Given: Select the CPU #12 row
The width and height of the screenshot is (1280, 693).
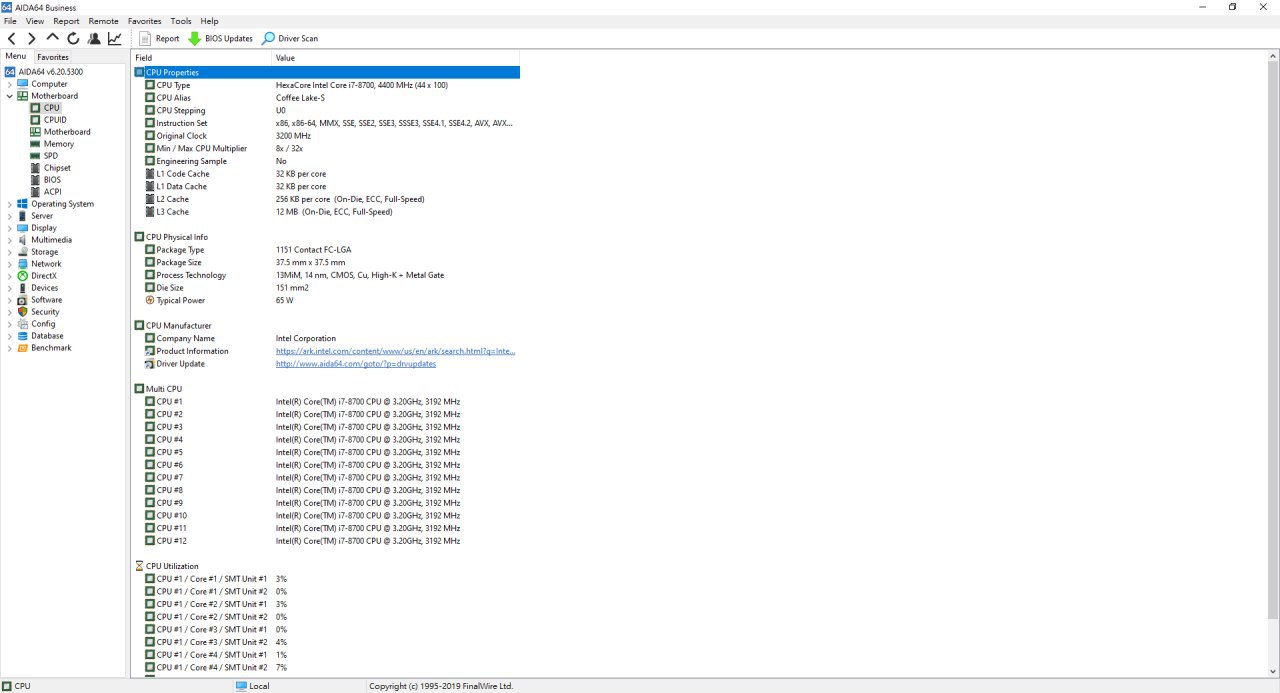Looking at the screenshot, I should 326,541.
